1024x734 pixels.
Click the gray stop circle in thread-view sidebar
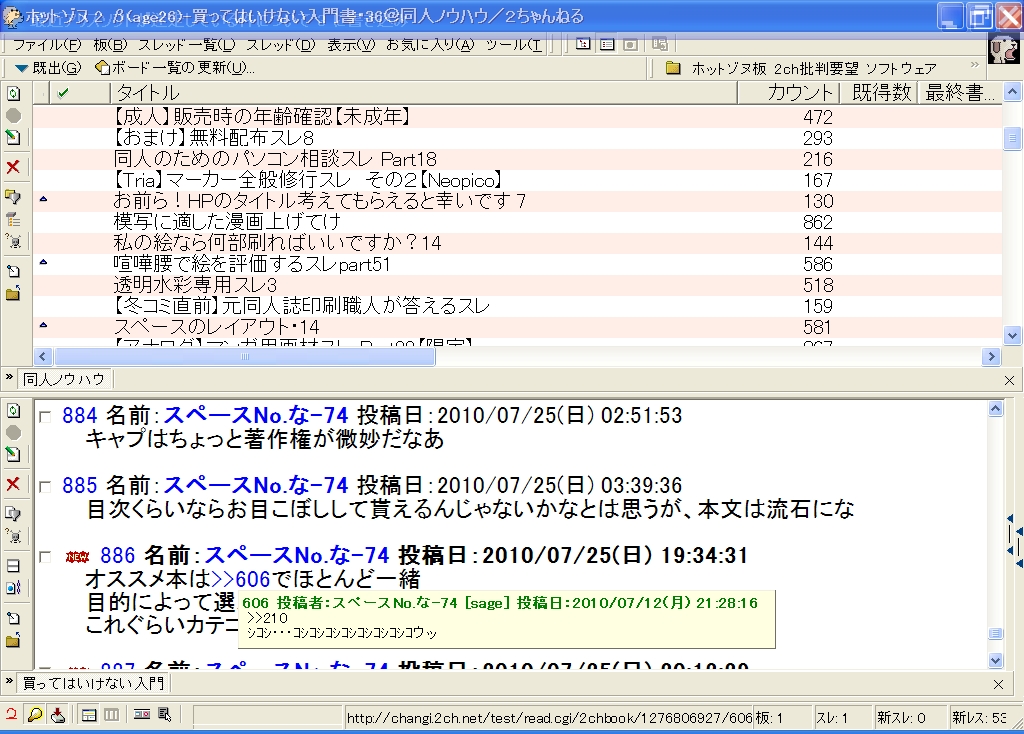pyautogui.click(x=13, y=432)
